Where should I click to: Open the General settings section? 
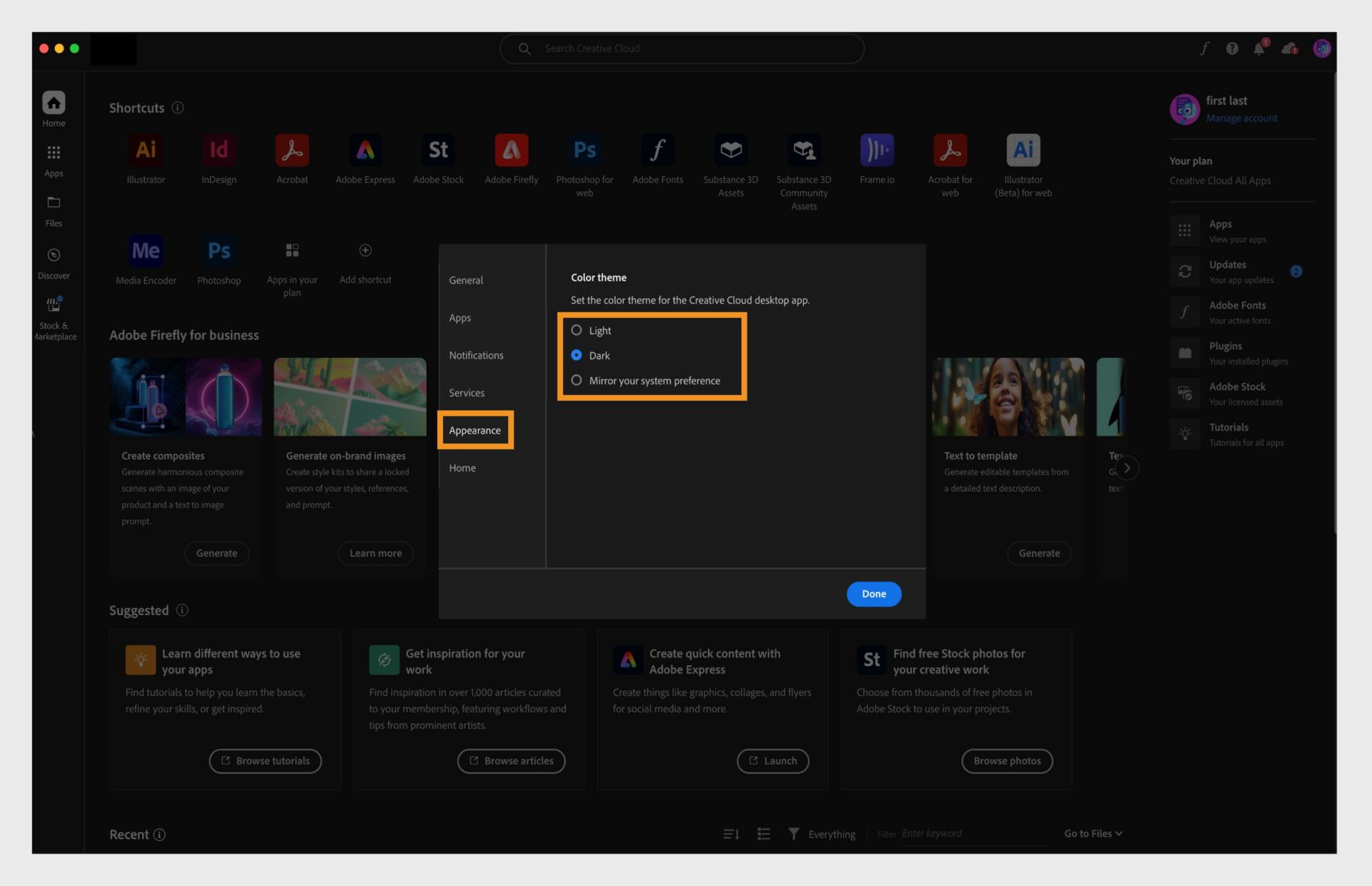[x=466, y=280]
